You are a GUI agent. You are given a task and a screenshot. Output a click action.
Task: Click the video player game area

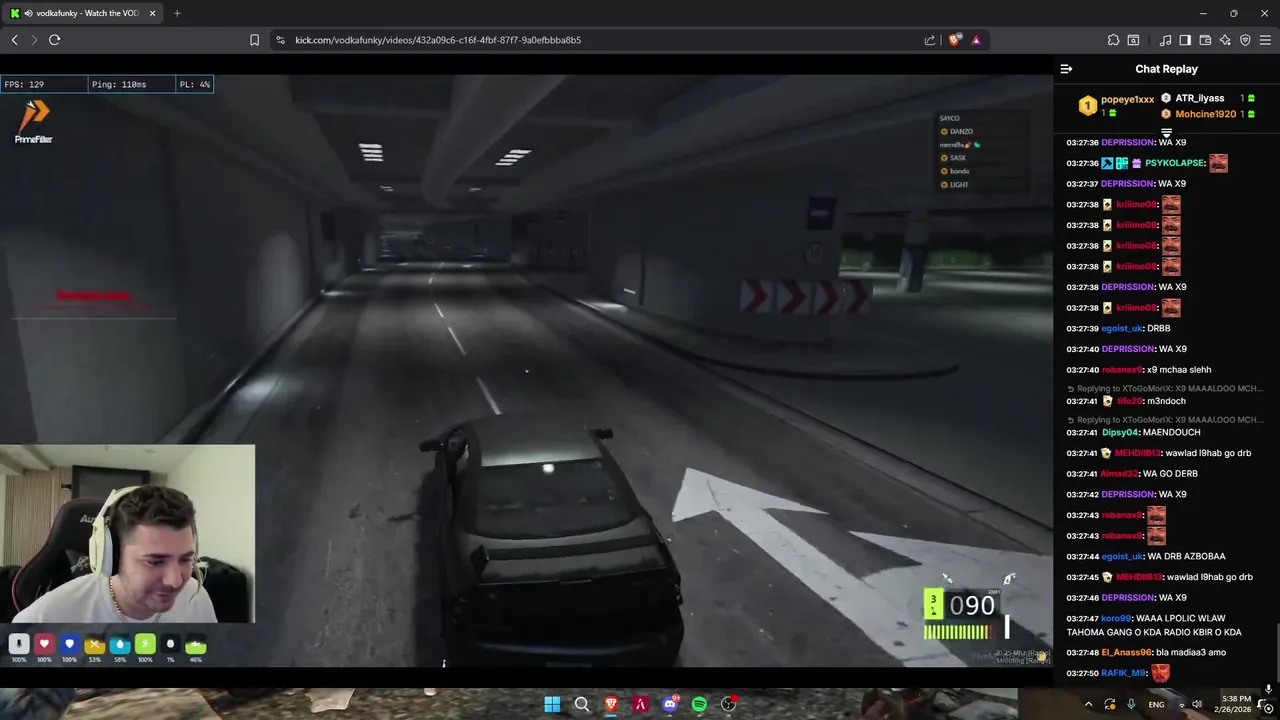[526, 370]
